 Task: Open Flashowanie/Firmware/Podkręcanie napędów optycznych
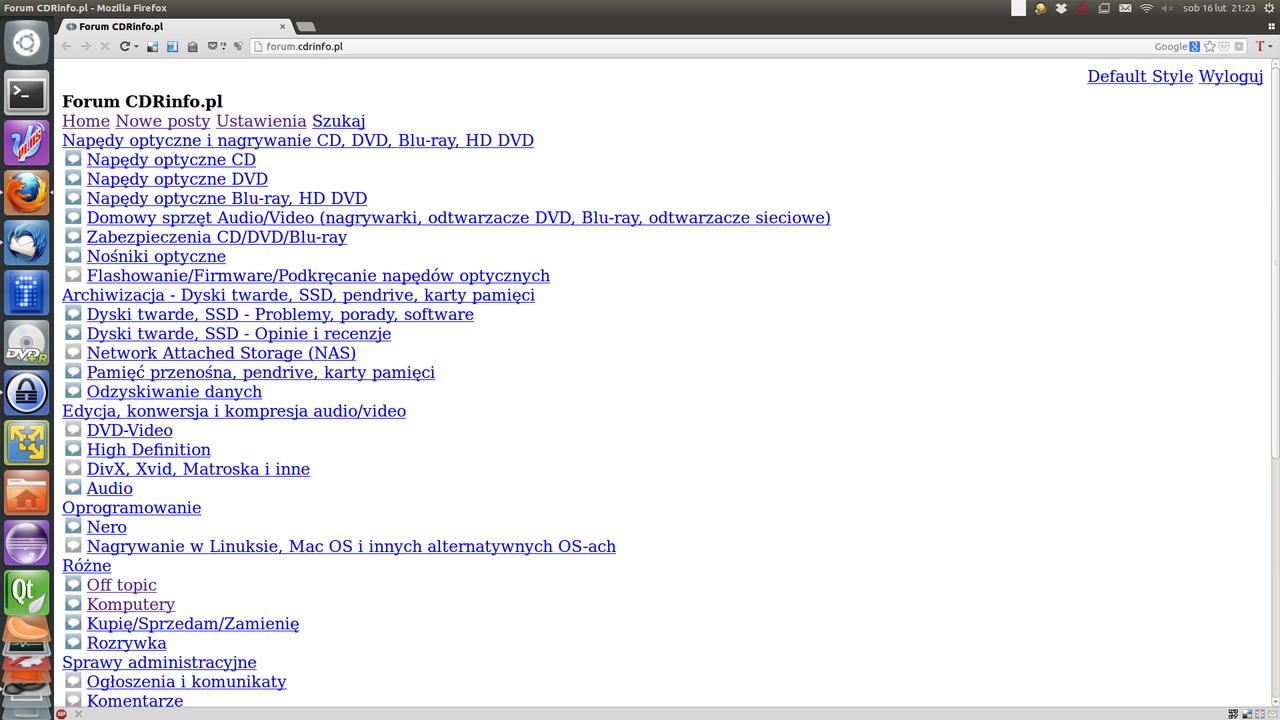coord(318,276)
